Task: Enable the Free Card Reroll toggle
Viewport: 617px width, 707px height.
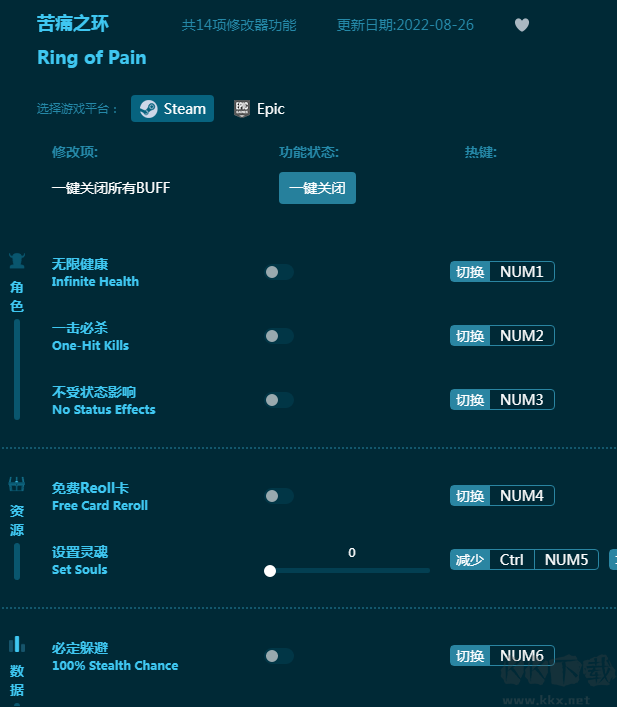Action: click(x=279, y=496)
